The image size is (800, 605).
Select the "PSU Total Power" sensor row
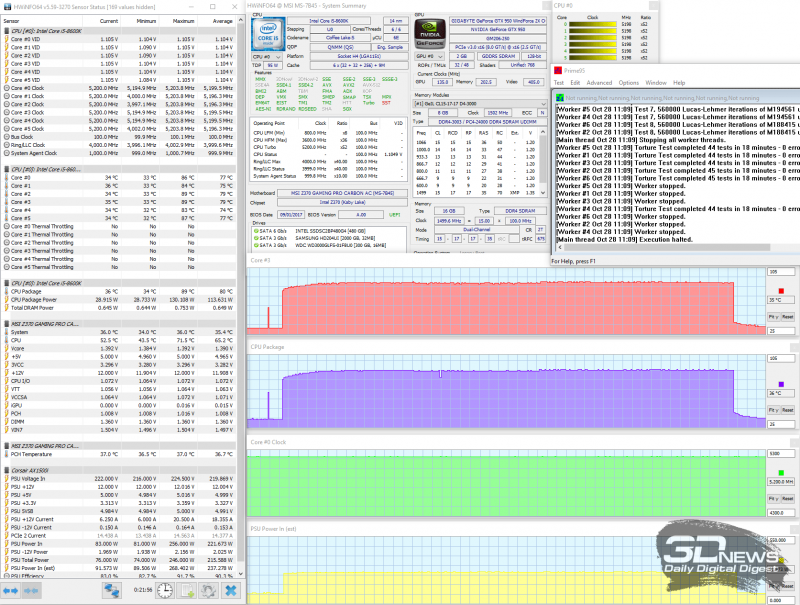(x=118, y=560)
